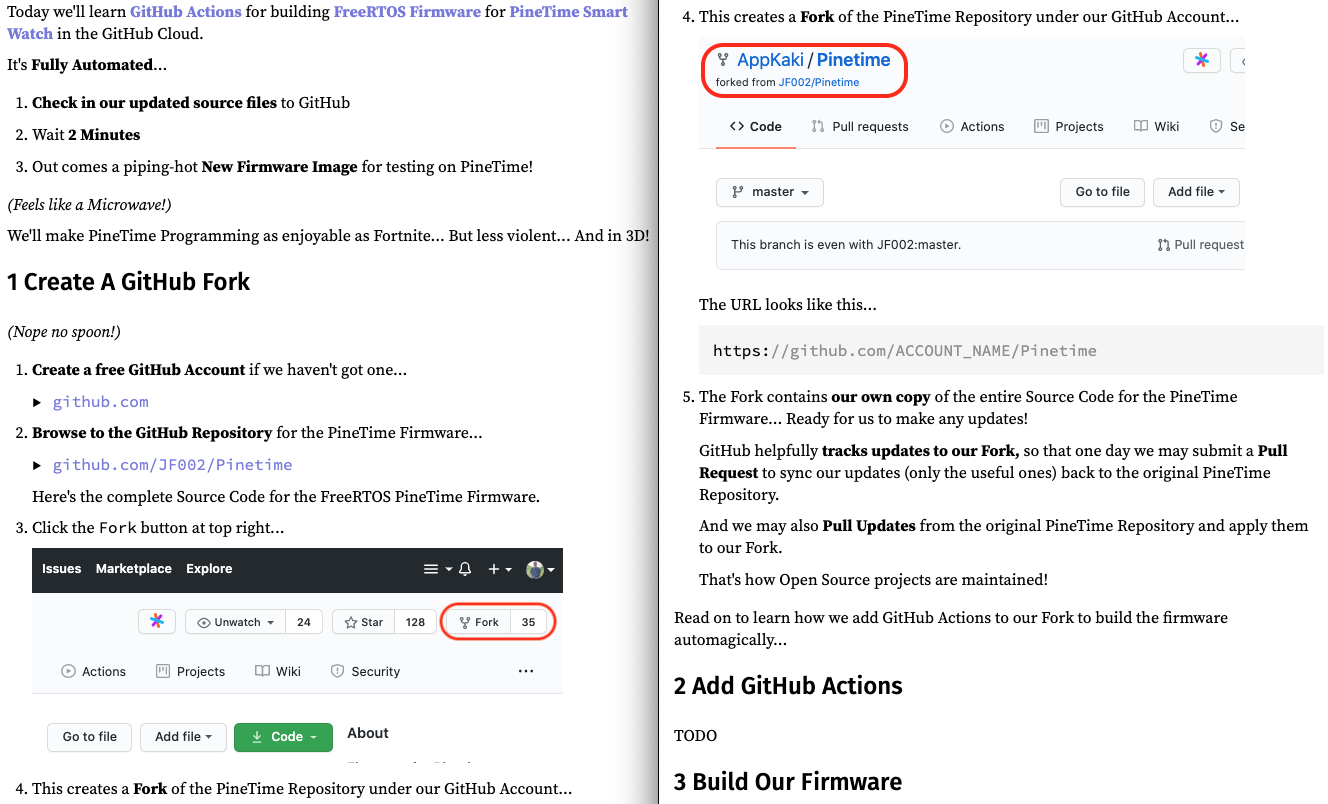
Task: Switch to the Pull requests tab
Action: pyautogui.click(x=859, y=126)
